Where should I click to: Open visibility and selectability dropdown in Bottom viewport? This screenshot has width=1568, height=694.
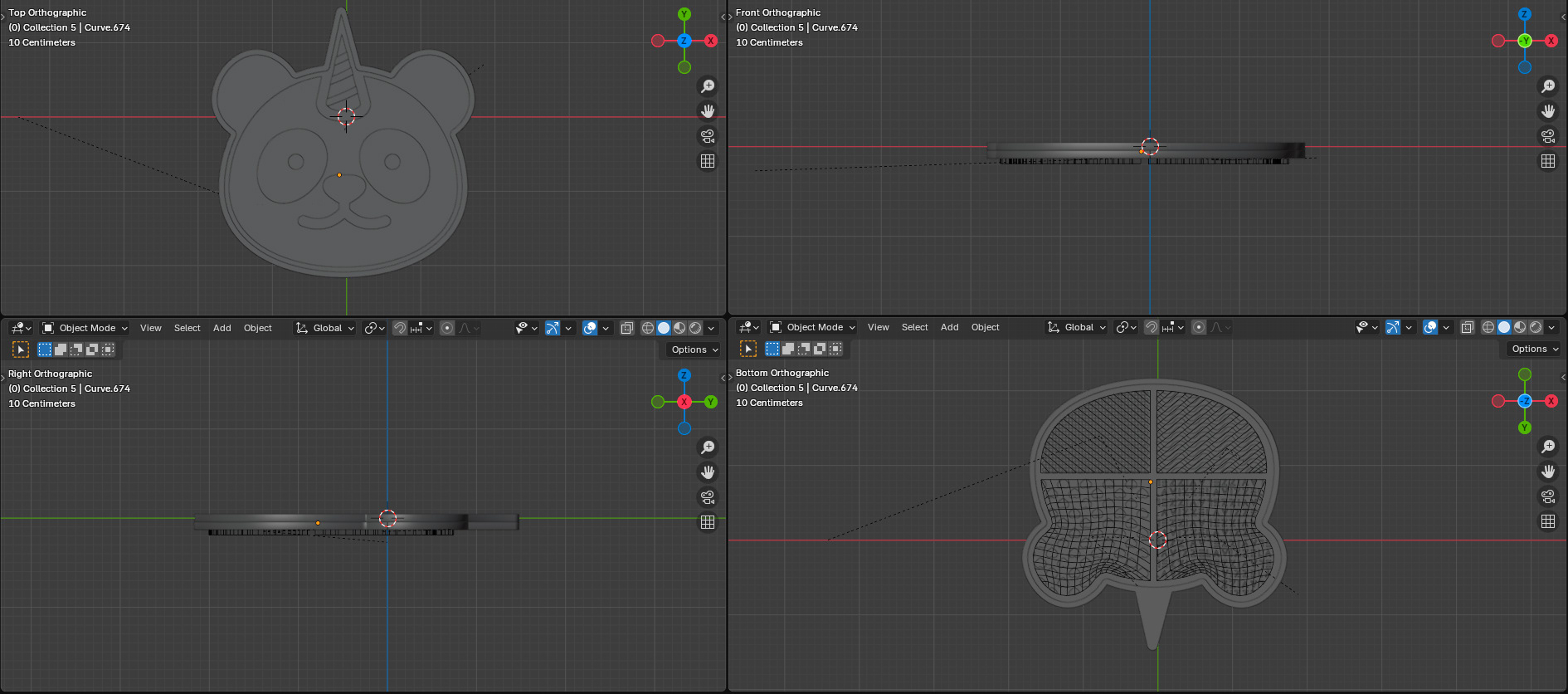click(1366, 327)
